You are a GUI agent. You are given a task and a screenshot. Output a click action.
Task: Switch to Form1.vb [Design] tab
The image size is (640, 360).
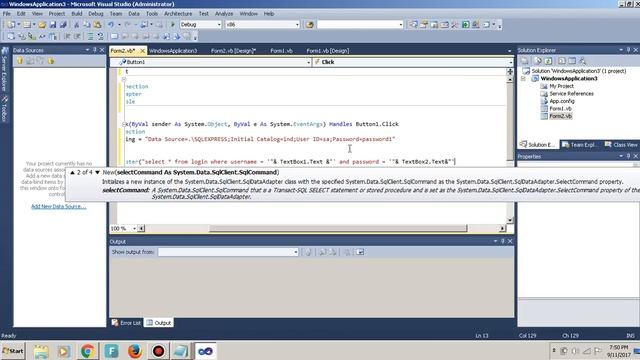tap(328, 51)
